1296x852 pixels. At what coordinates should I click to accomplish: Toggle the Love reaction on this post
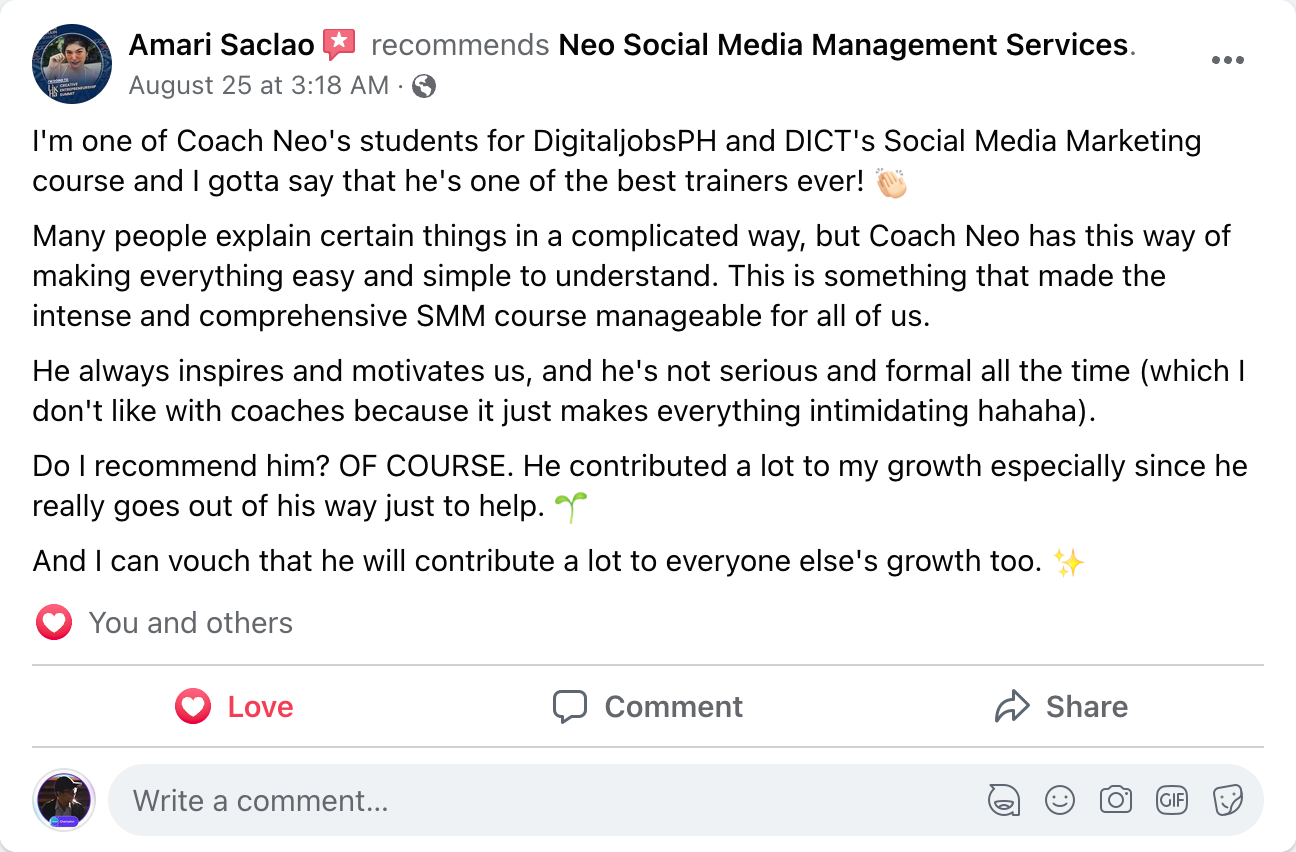(235, 707)
